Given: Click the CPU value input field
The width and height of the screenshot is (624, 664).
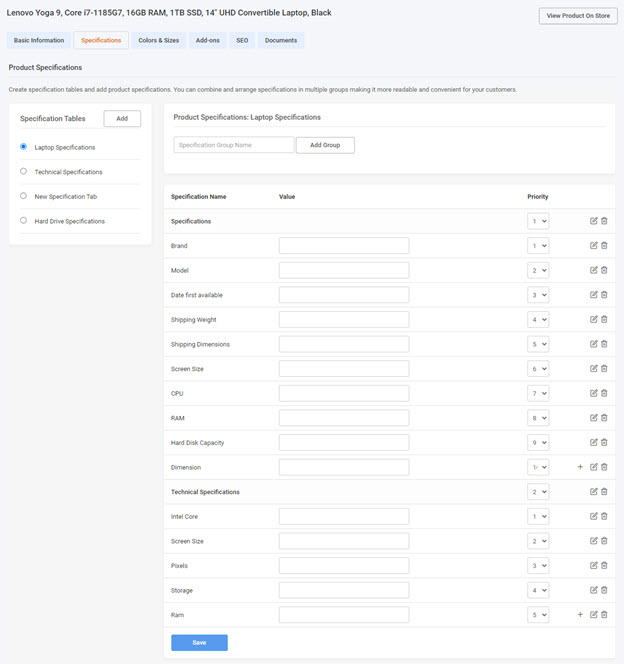Looking at the screenshot, I should click(x=344, y=393).
